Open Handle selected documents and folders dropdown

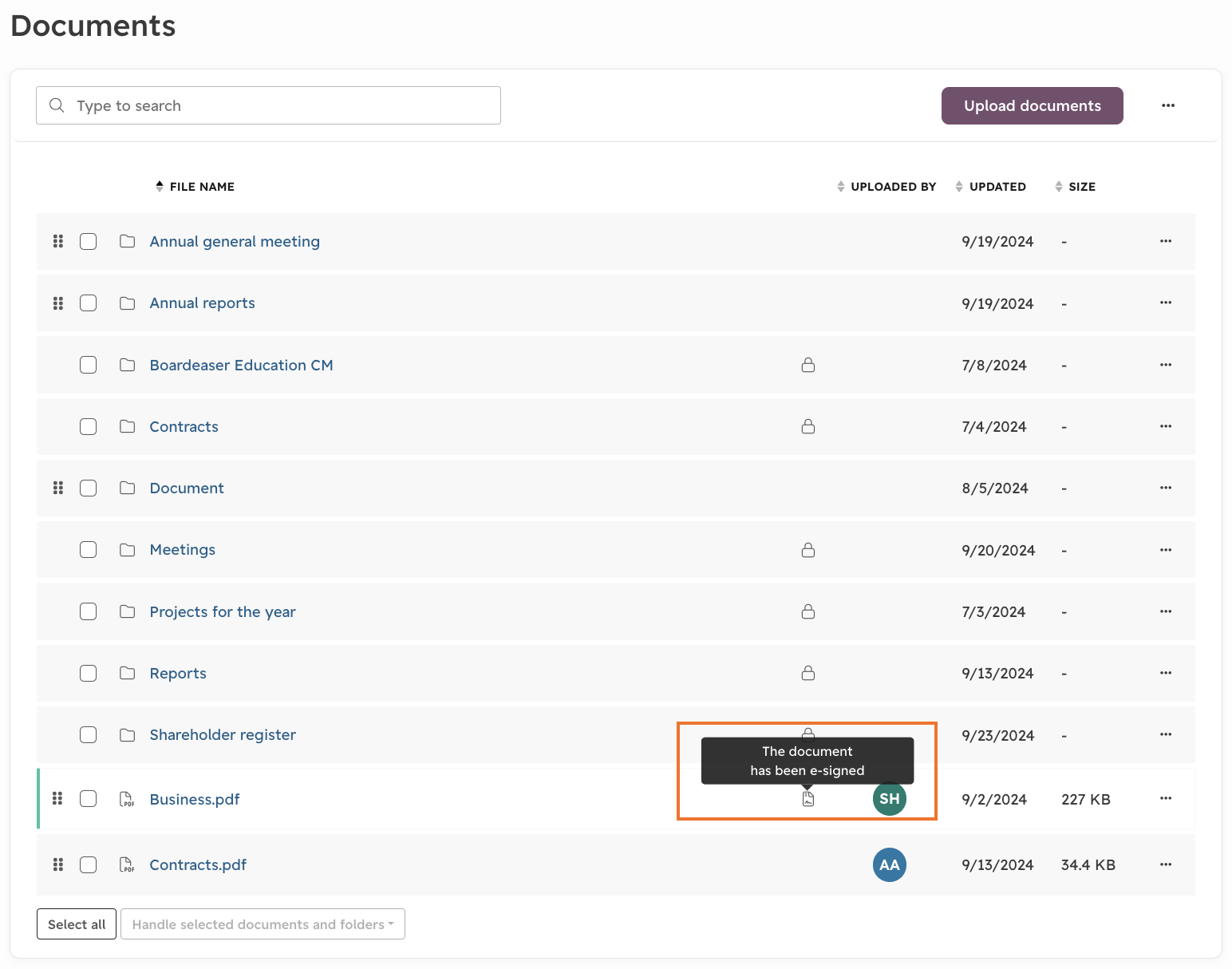pos(263,924)
